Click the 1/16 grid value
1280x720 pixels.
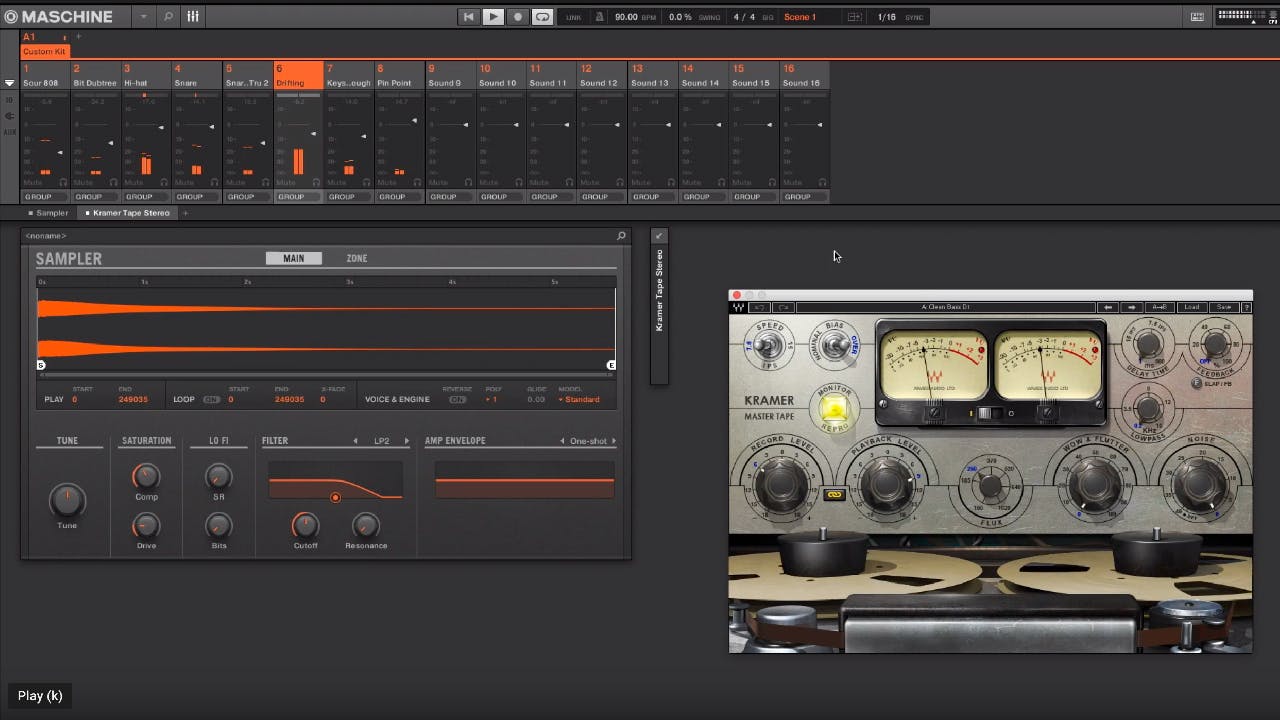pos(887,17)
